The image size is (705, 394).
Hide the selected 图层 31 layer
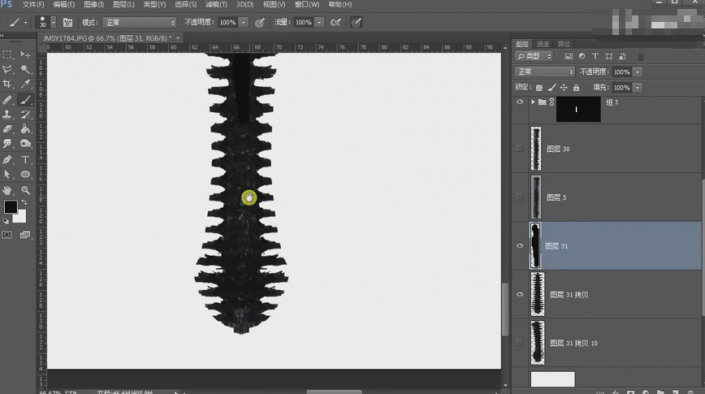pyautogui.click(x=520, y=246)
